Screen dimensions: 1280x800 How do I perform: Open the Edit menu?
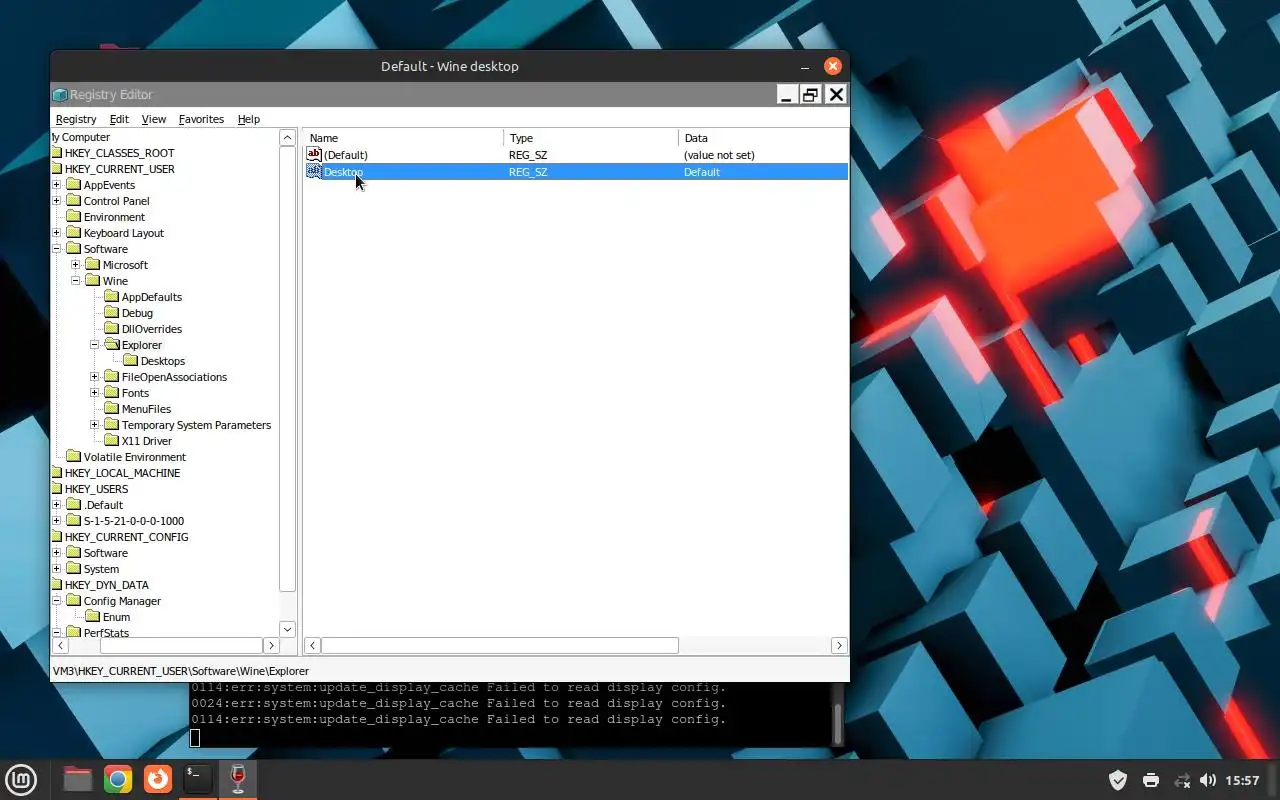pyautogui.click(x=119, y=119)
